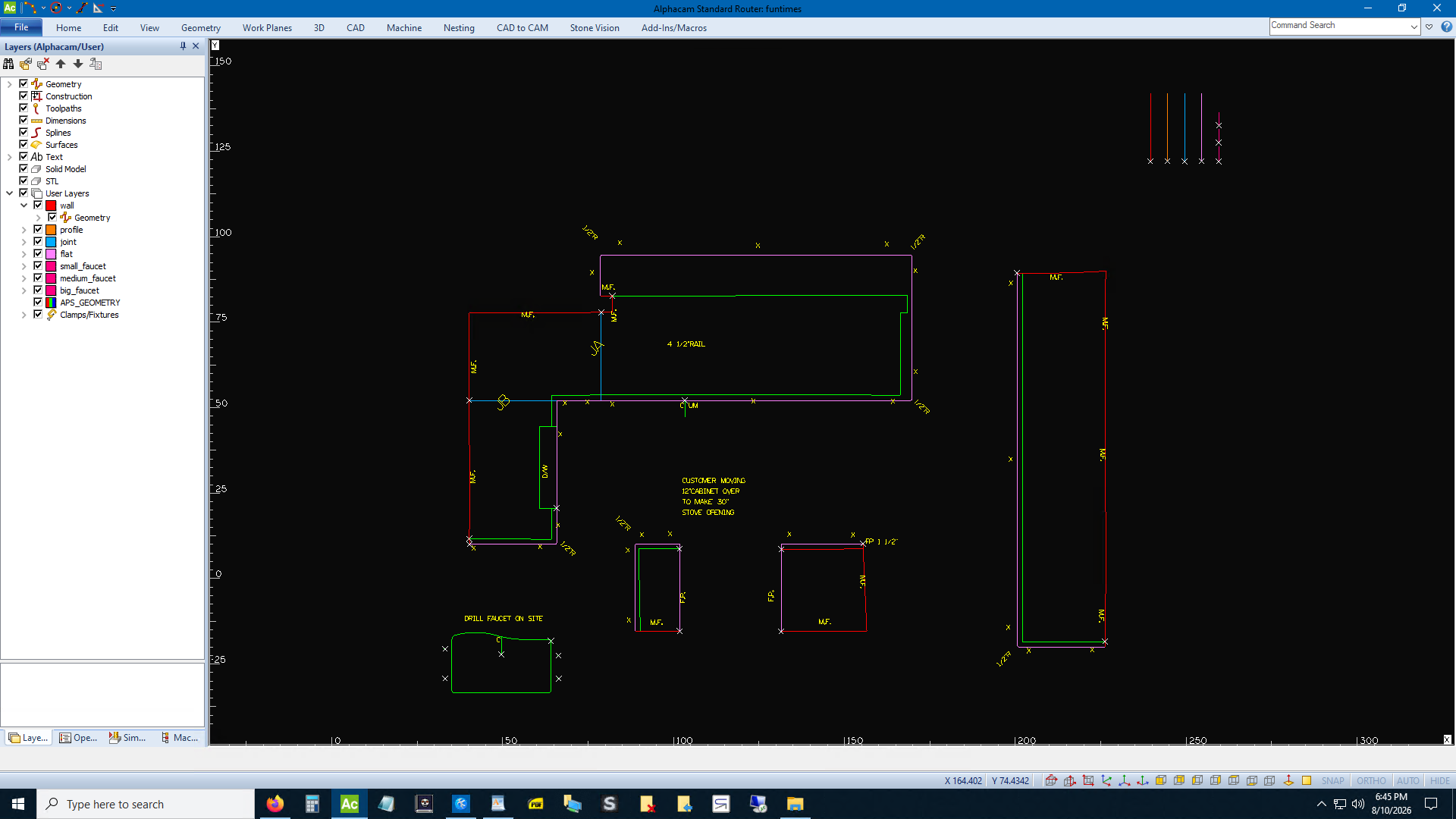Click the yellow square icon in status bar

pyautogui.click(x=1307, y=780)
